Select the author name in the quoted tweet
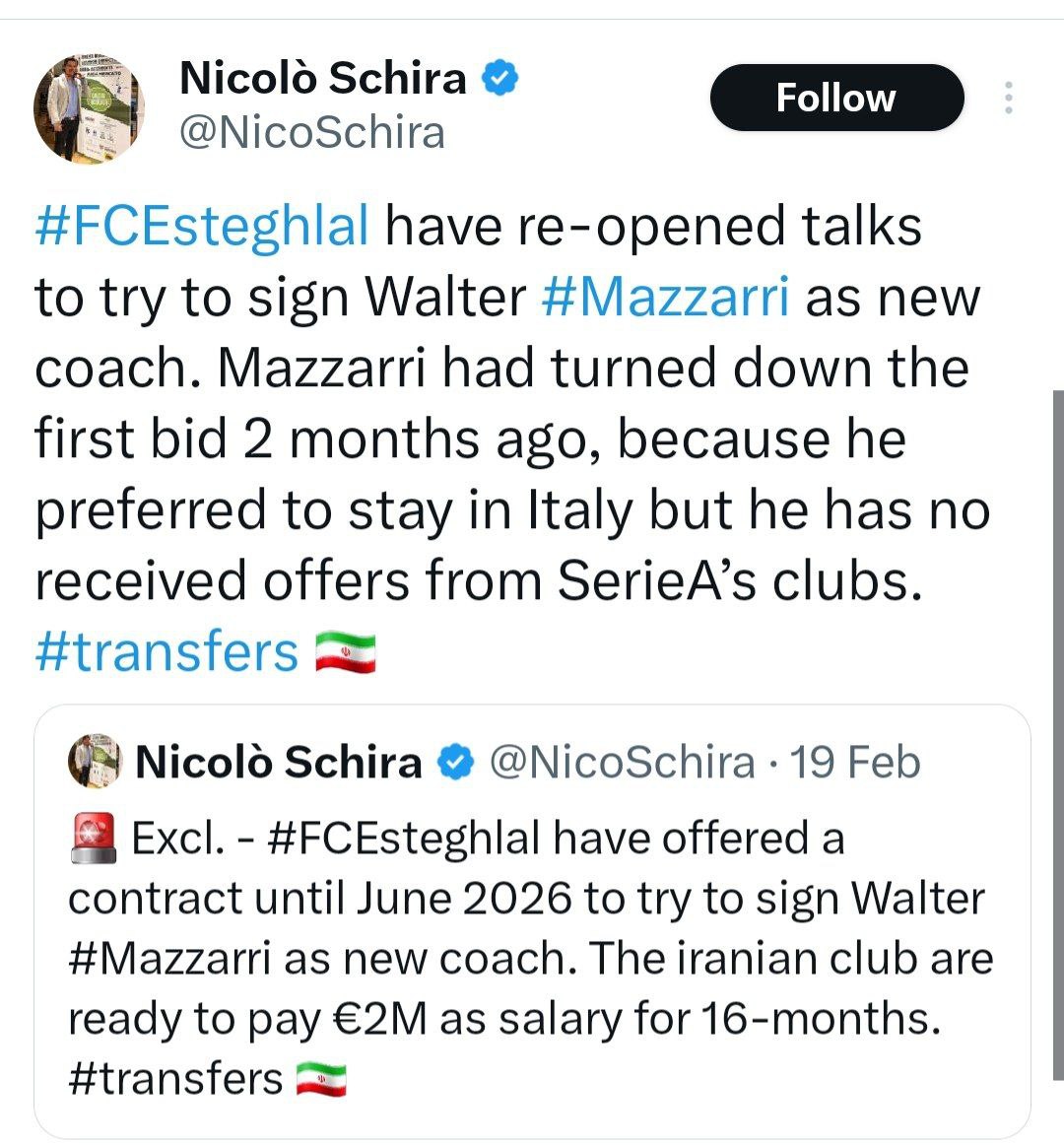 278,763
